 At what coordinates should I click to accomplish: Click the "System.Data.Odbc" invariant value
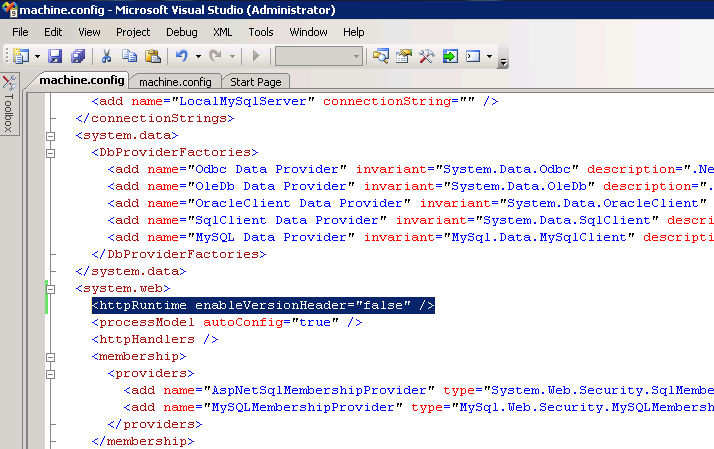tap(507, 169)
